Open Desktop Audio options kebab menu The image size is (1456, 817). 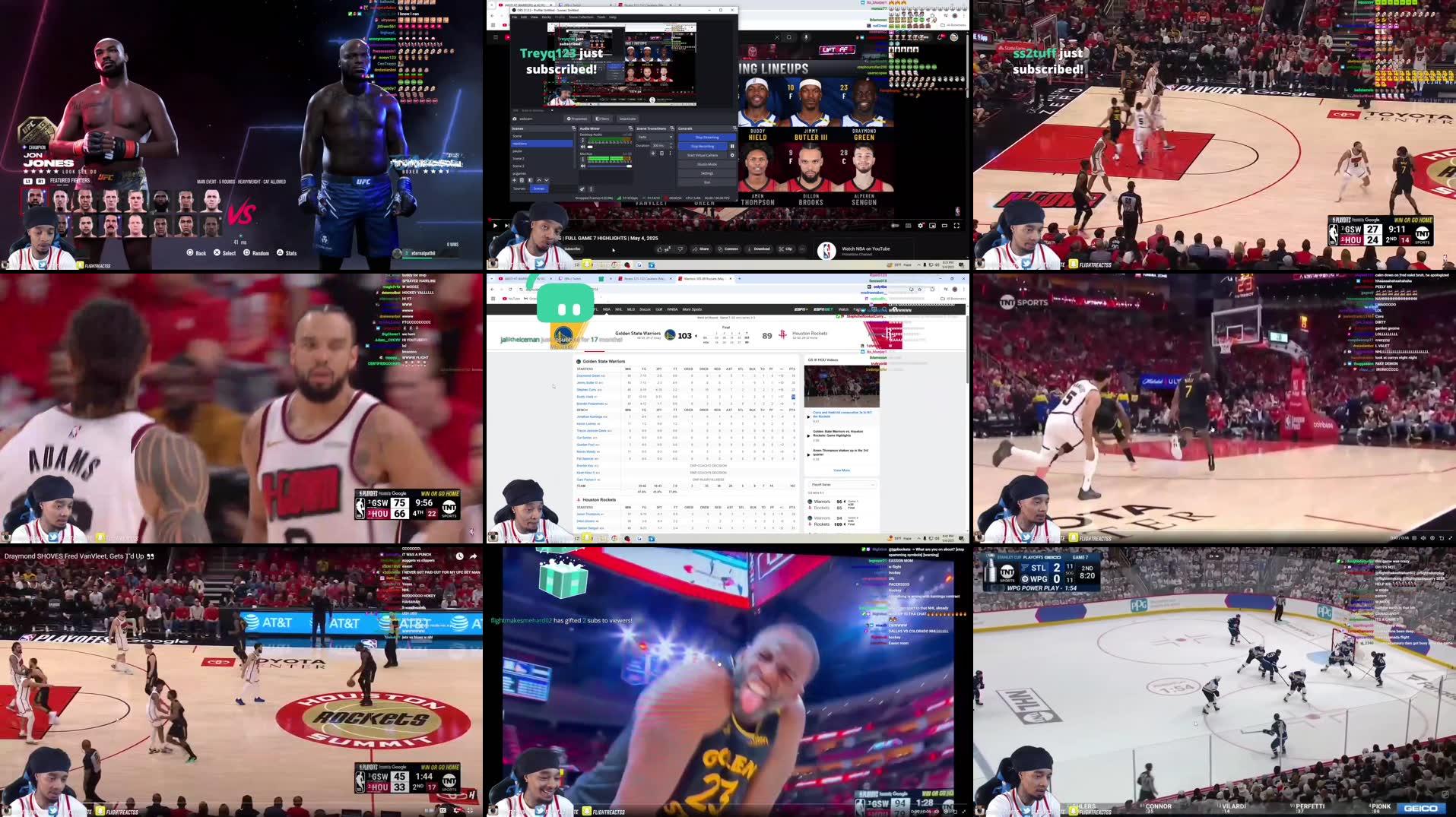pyautogui.click(x=583, y=141)
